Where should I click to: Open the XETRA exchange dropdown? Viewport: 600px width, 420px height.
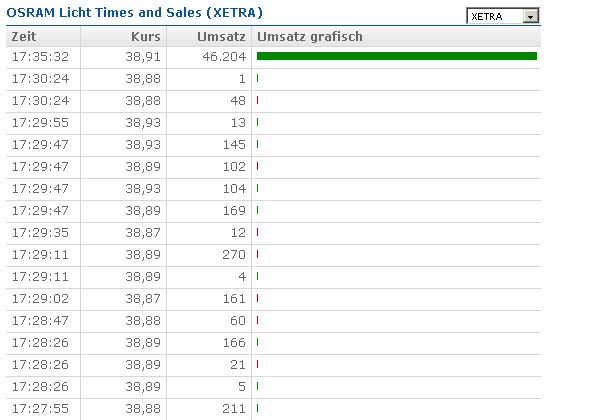(495, 16)
